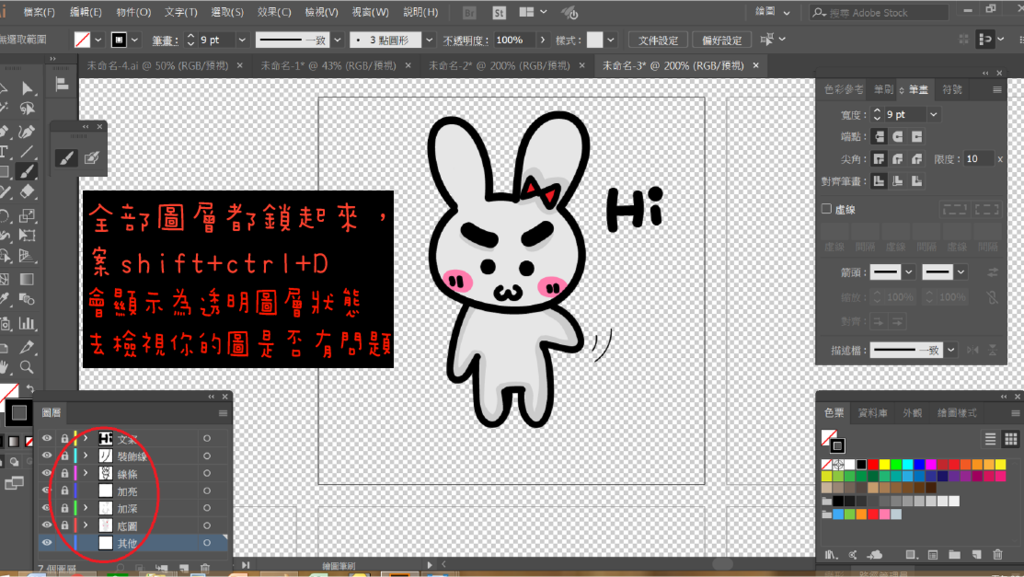Choose the round join corner option
This screenshot has width=1024, height=577.
(898, 159)
